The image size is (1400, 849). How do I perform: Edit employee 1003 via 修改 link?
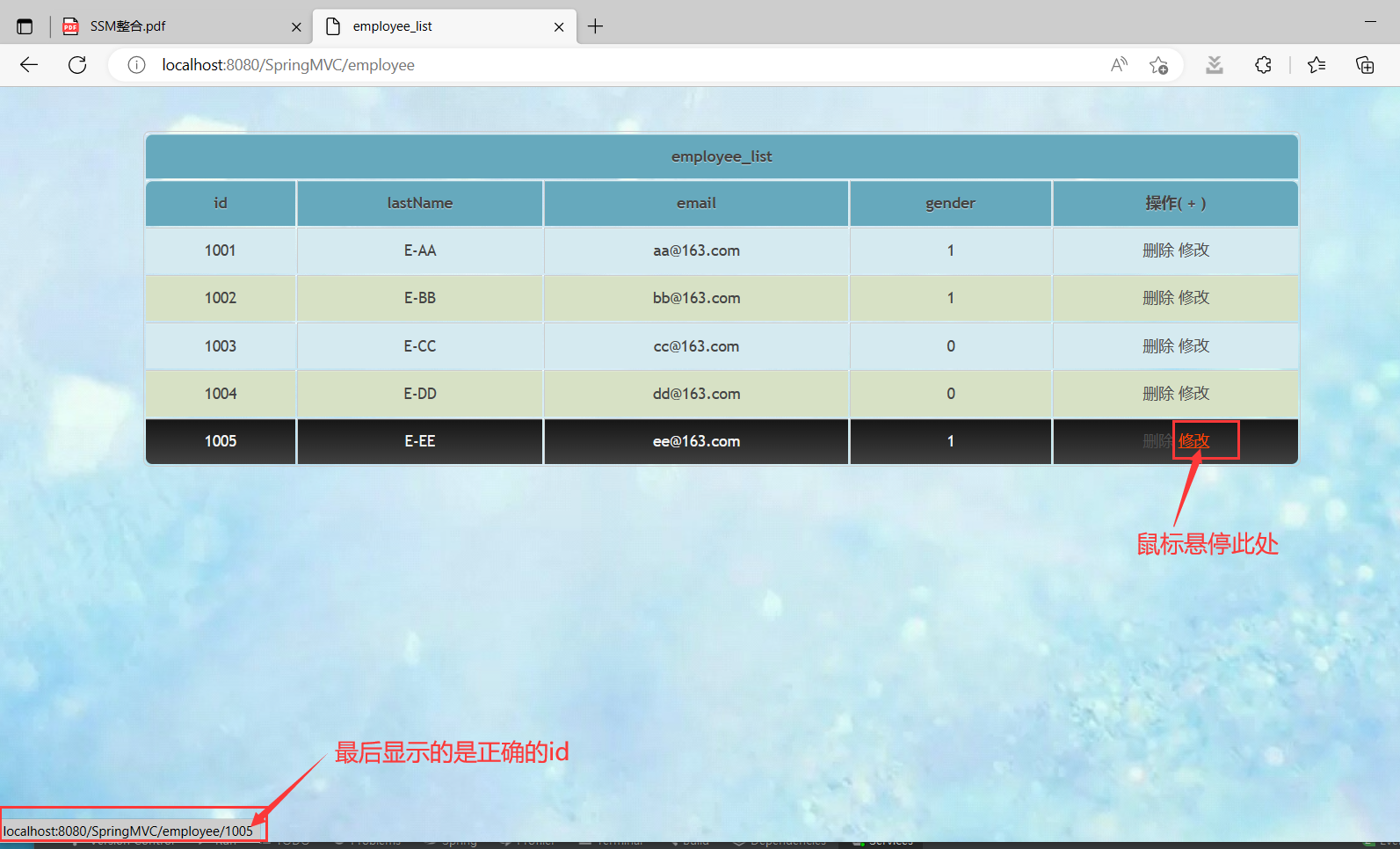[1193, 346]
